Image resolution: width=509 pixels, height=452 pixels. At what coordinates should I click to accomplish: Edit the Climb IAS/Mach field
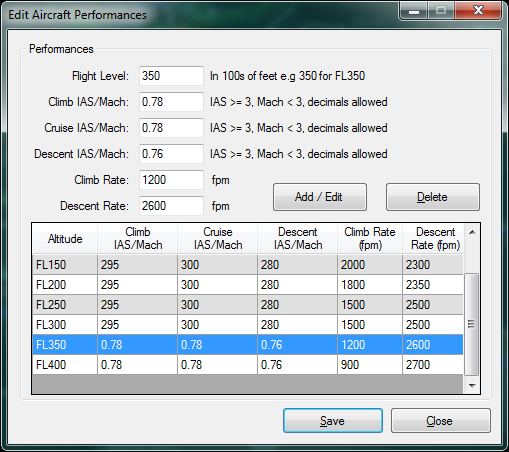171,102
